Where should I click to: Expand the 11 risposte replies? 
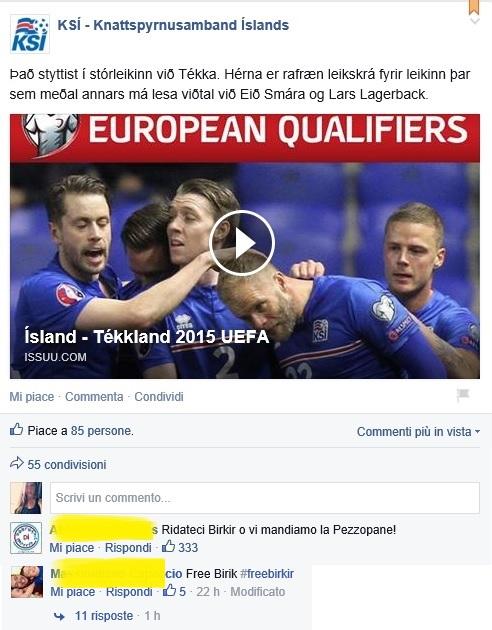pyautogui.click(x=104, y=616)
